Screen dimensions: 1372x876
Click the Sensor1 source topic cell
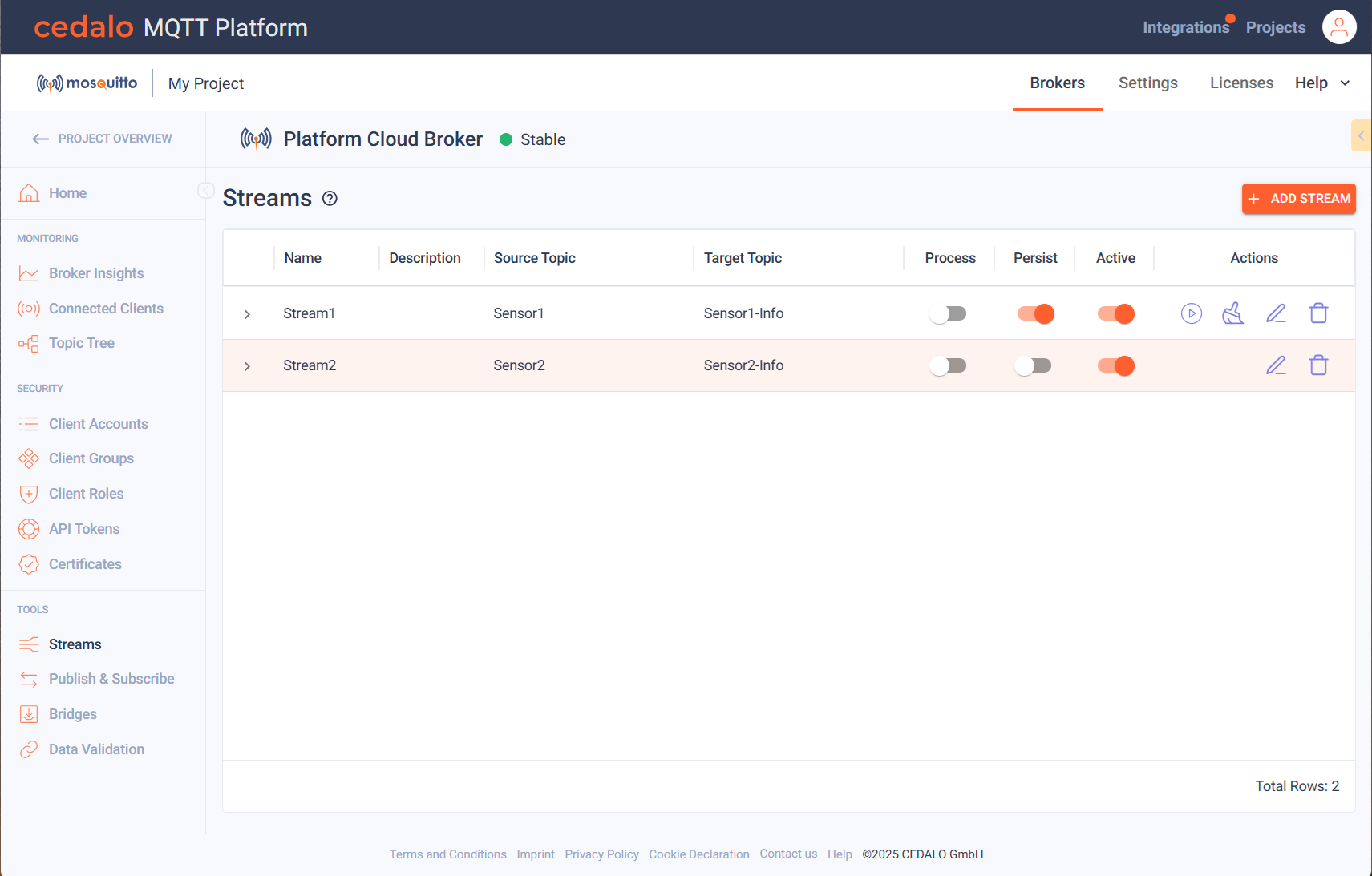coord(518,313)
